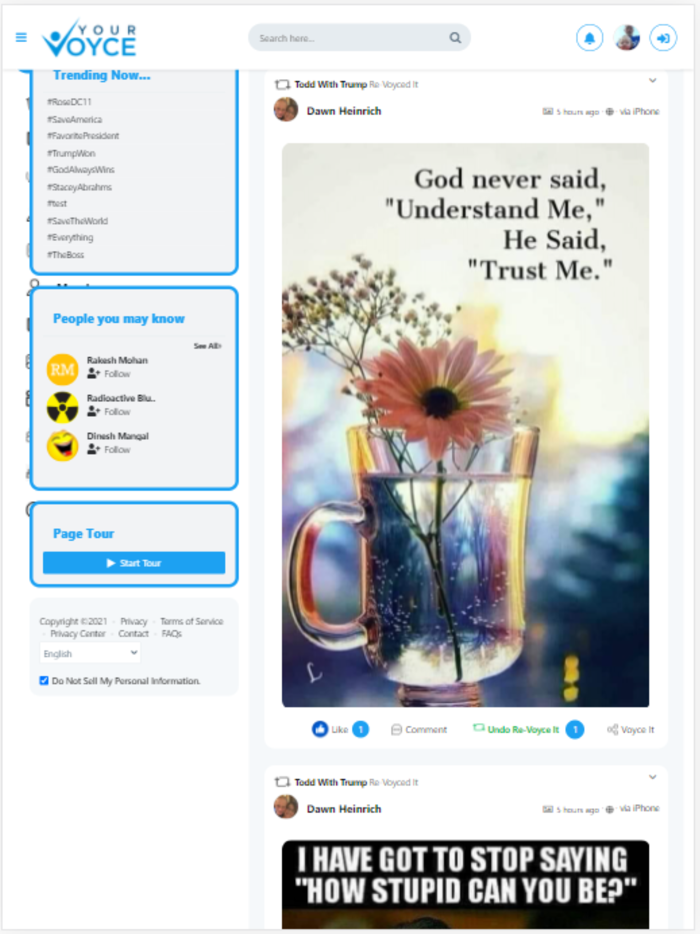Open the #SaveAmerica trending hashtag
The image size is (700, 934).
point(74,119)
